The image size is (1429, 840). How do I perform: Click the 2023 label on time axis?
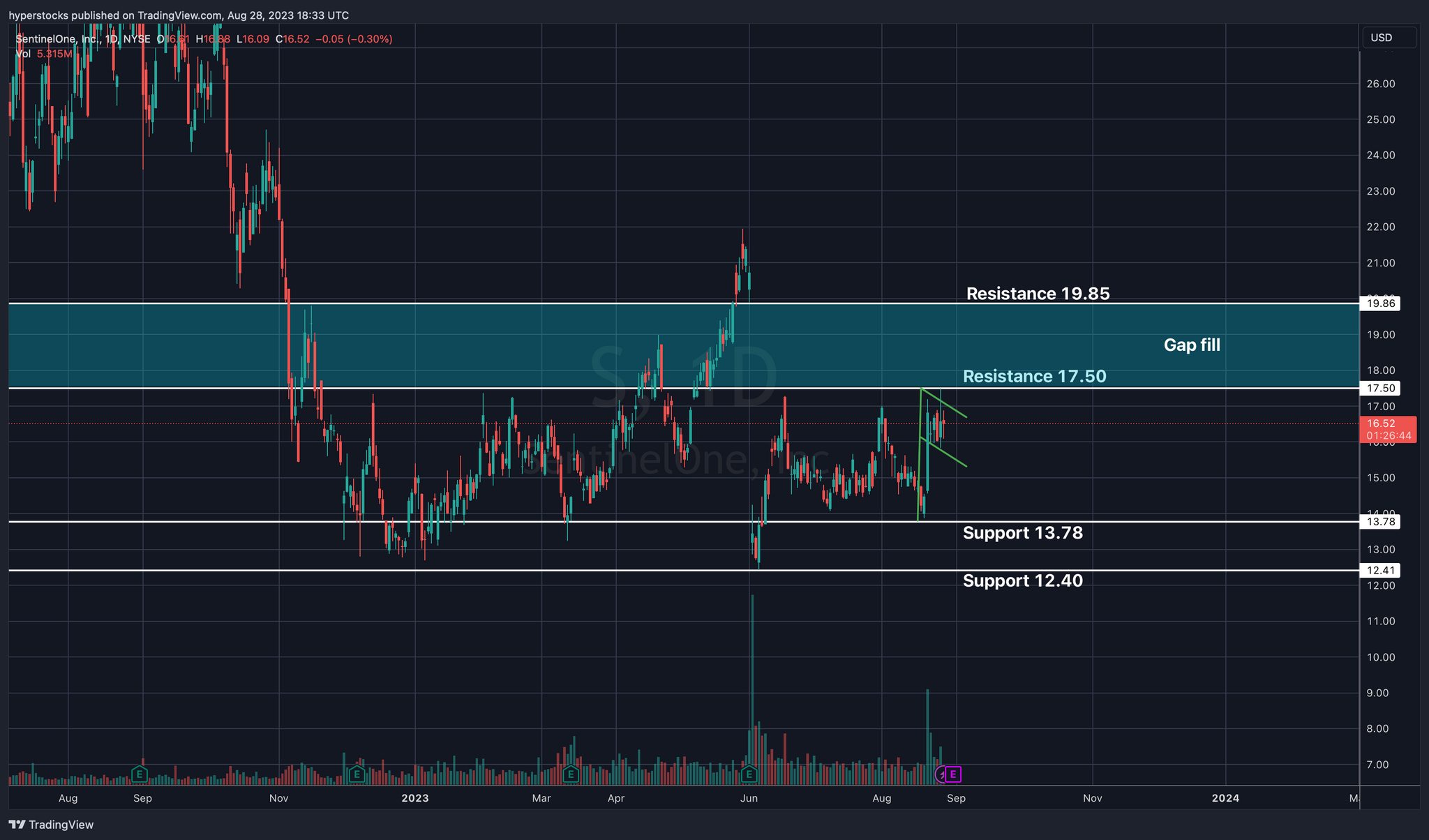[x=415, y=798]
